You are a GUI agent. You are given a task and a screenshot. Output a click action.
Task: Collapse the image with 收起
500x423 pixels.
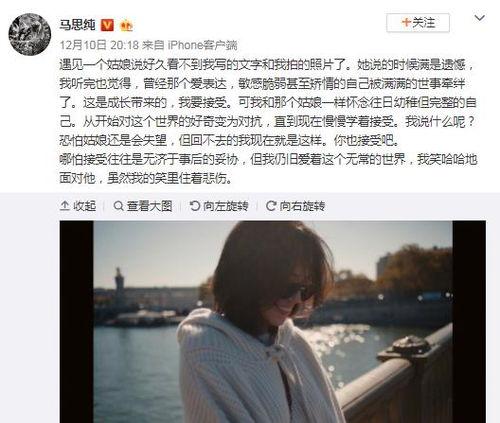(78, 206)
